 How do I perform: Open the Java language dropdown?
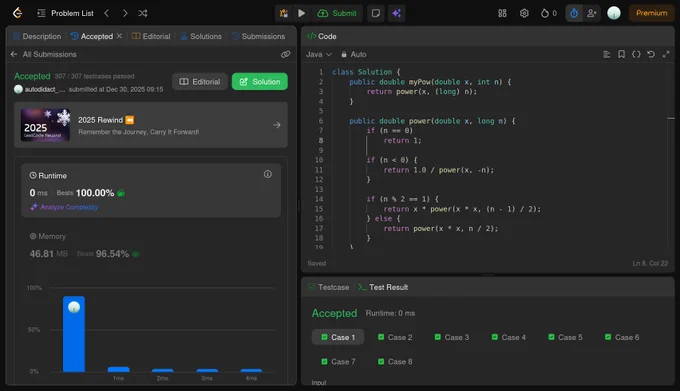click(319, 54)
